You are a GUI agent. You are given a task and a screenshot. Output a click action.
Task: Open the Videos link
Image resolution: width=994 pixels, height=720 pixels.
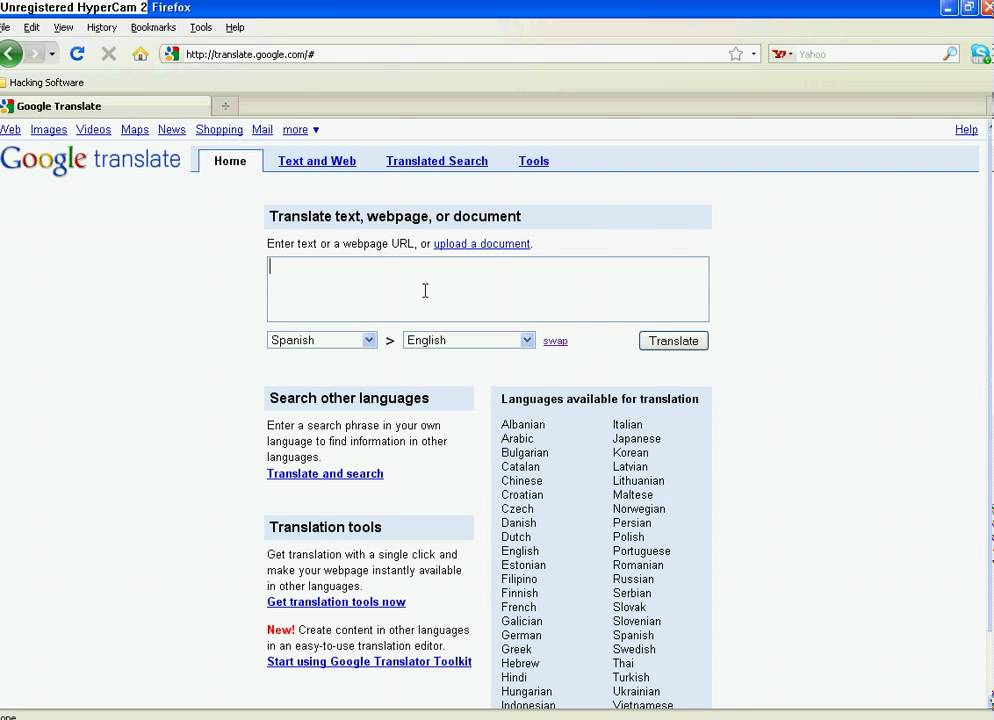pyautogui.click(x=93, y=129)
